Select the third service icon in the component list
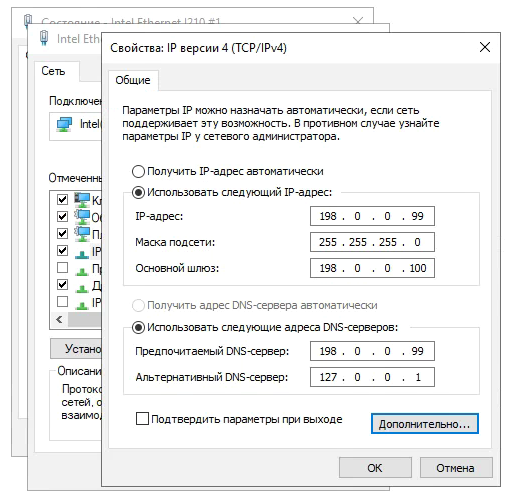The height and width of the screenshot is (504, 517). (82, 234)
